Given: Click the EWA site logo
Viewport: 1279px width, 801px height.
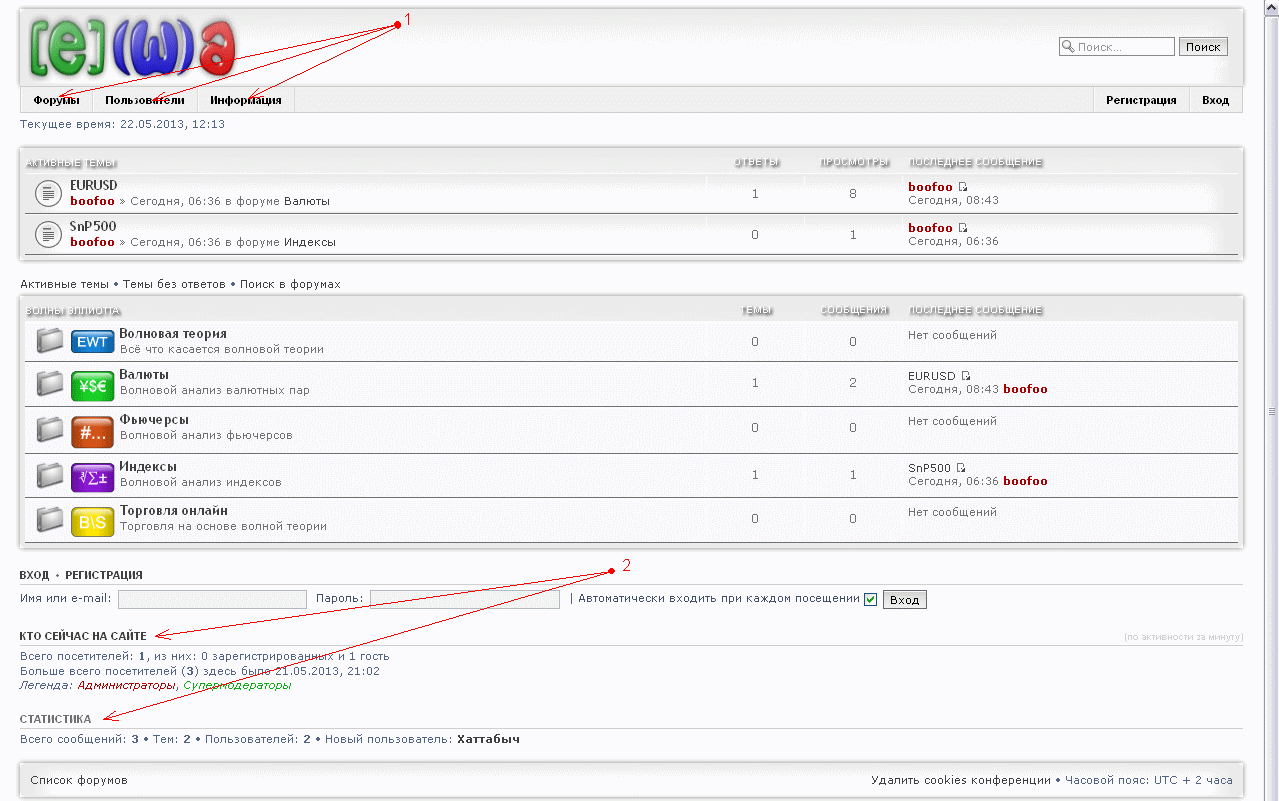Looking at the screenshot, I should (132, 48).
